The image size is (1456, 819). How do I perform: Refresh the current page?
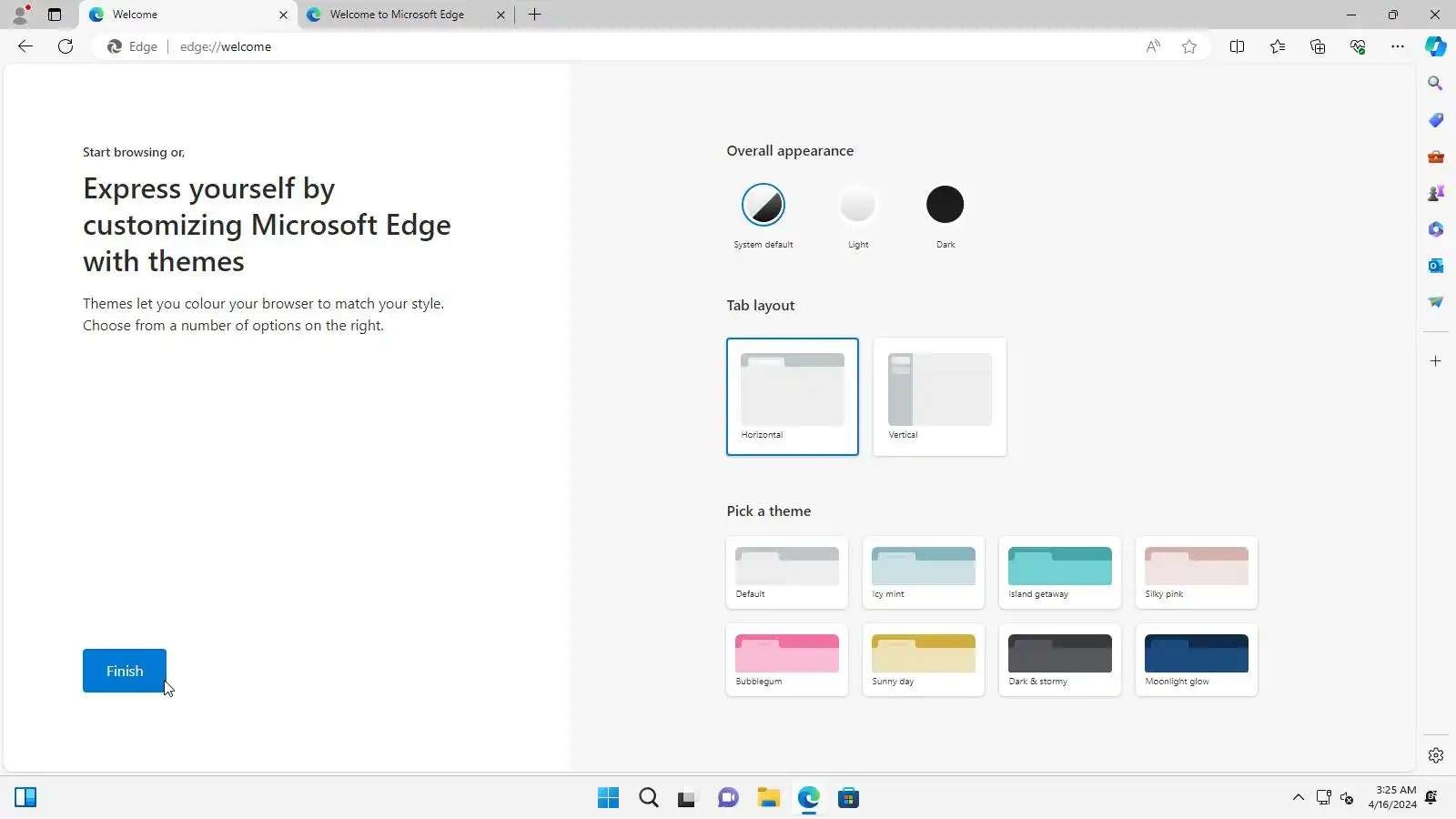[x=66, y=46]
